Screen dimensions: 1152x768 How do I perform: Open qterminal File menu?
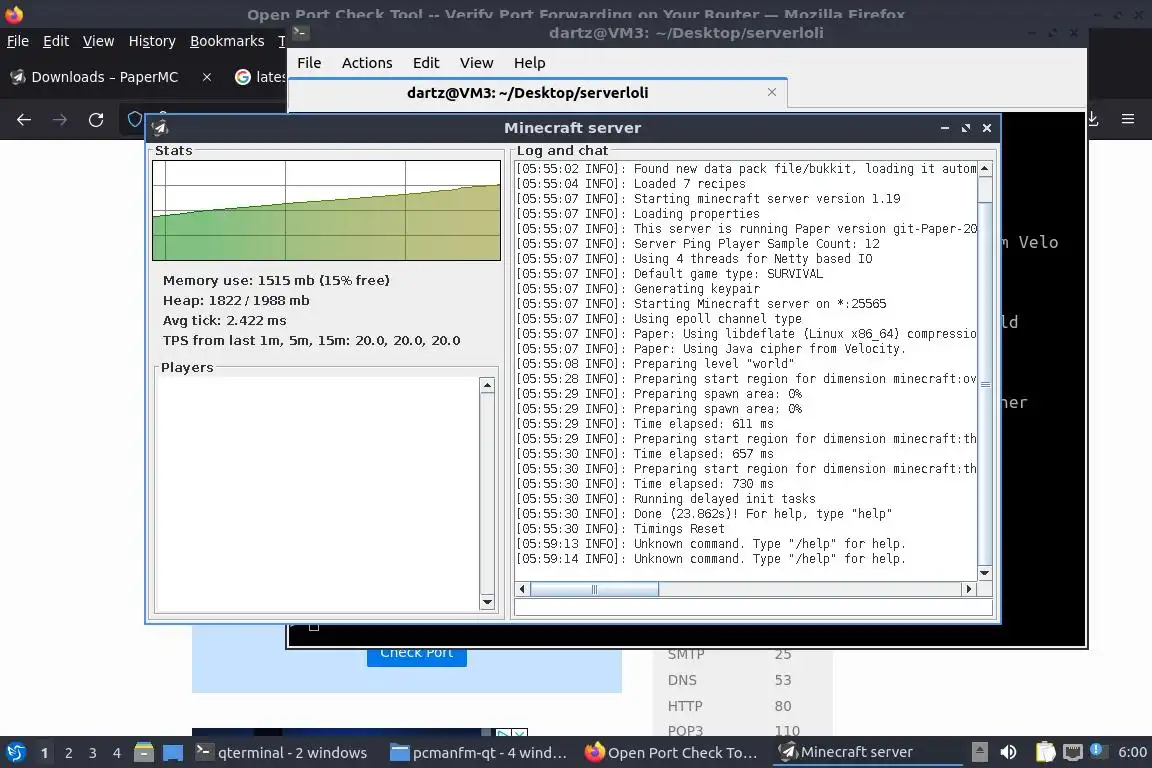(309, 63)
